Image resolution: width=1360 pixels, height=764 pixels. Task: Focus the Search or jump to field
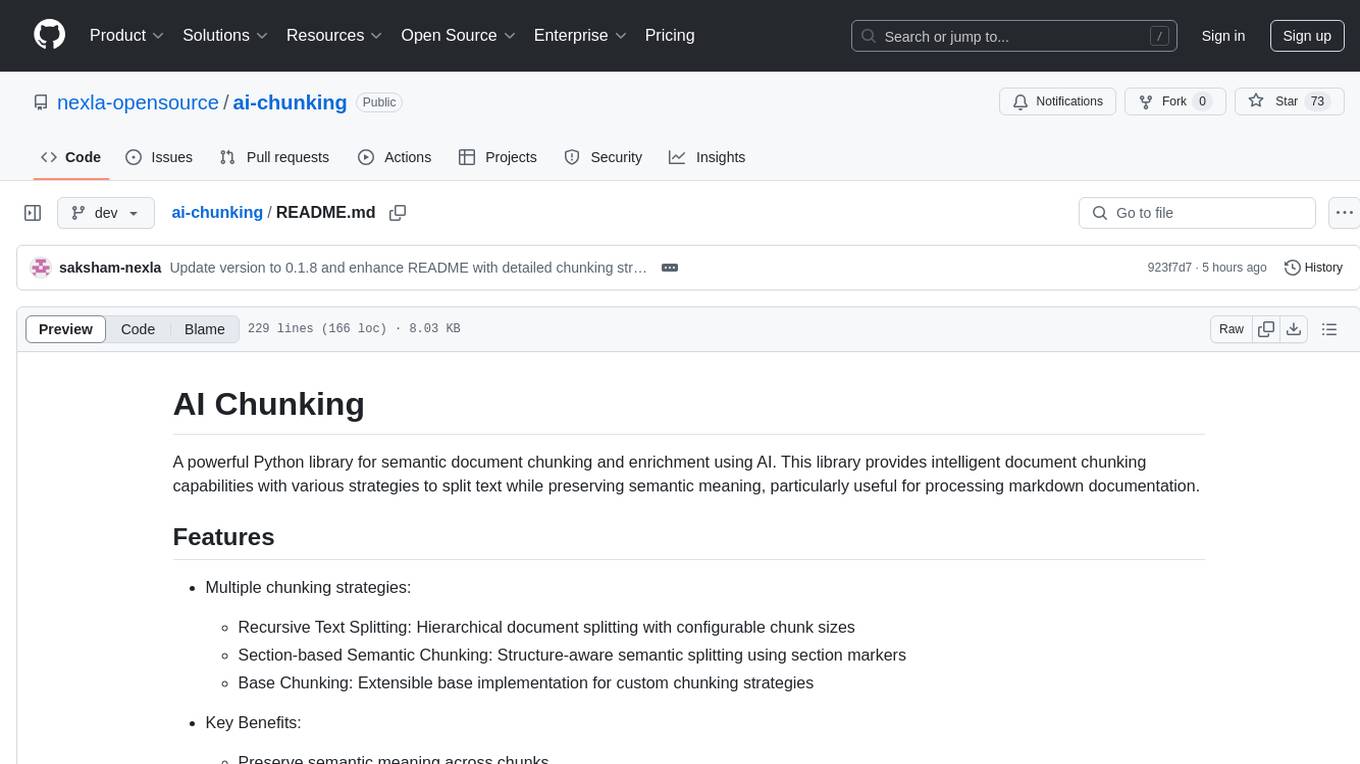(1012, 36)
